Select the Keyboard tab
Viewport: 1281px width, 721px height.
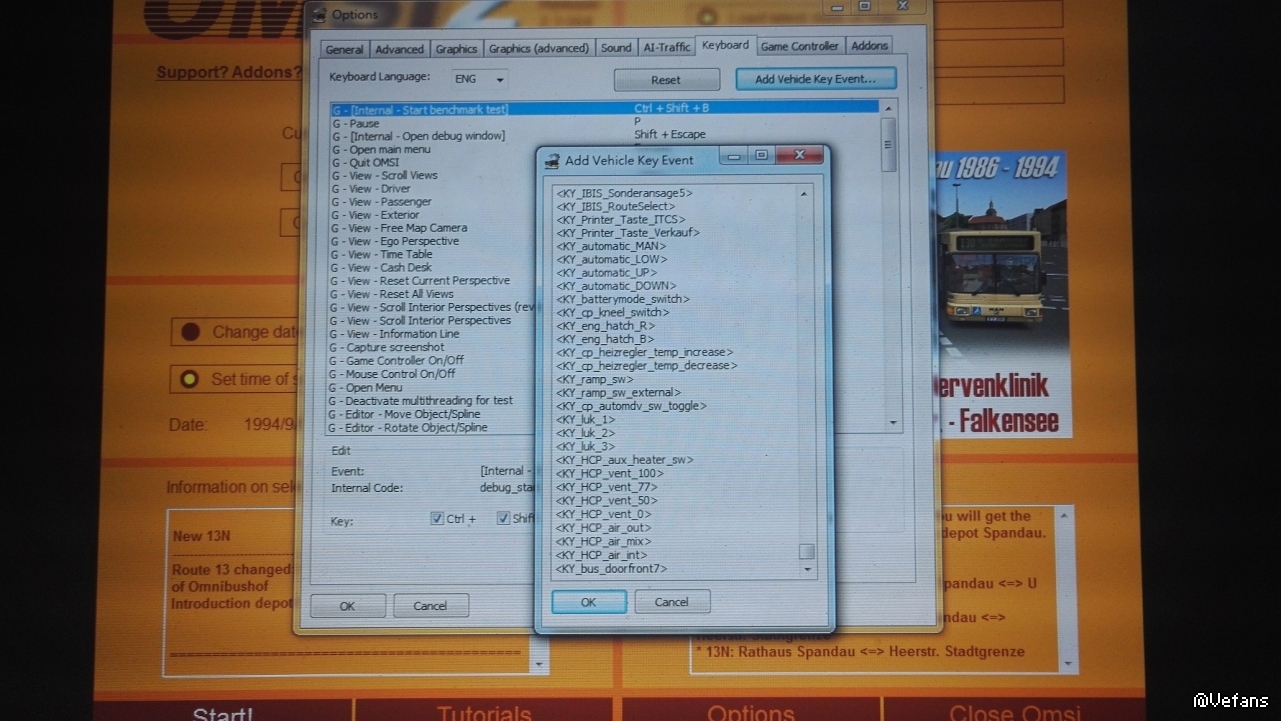(725, 45)
